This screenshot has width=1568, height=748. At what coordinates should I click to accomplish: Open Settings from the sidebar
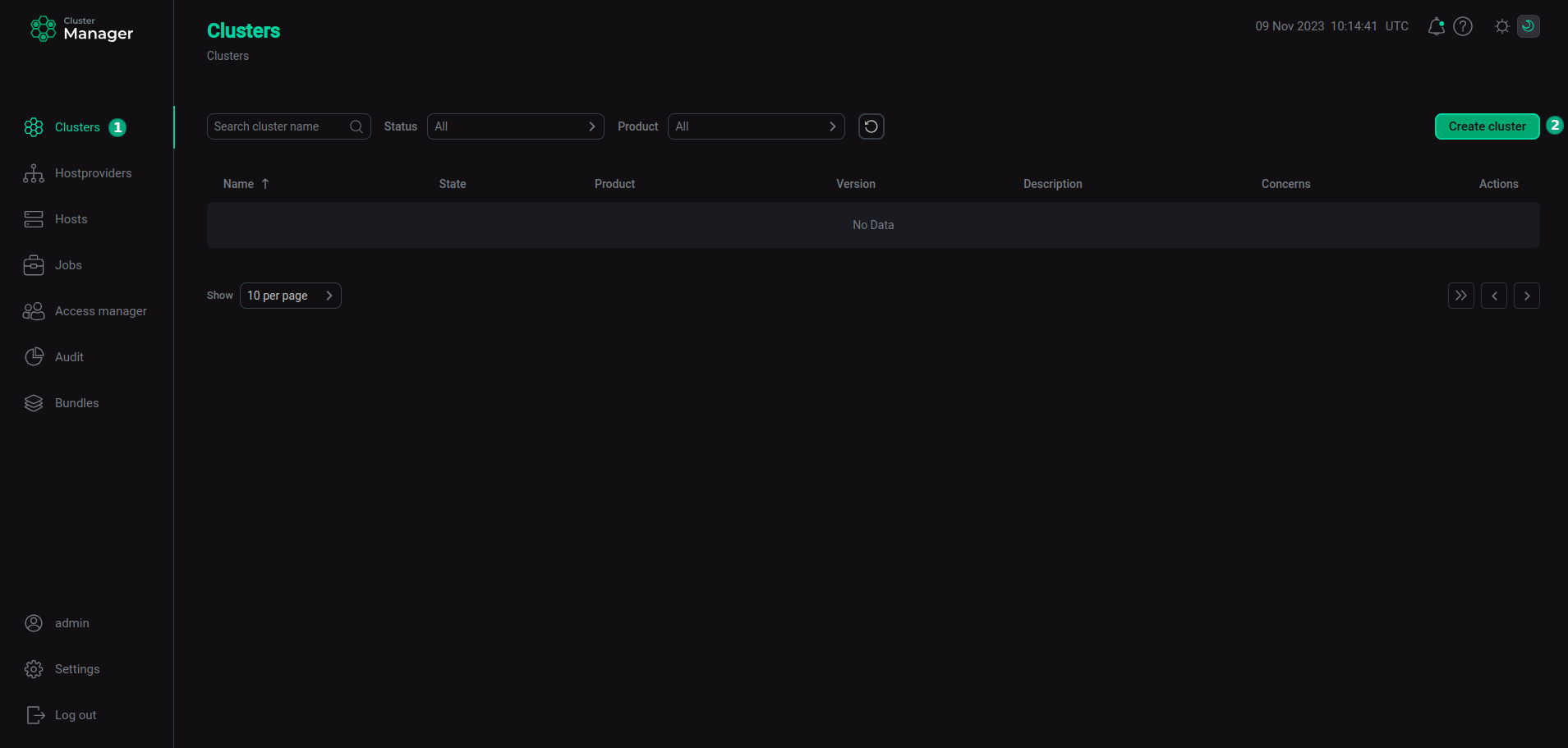tap(78, 668)
